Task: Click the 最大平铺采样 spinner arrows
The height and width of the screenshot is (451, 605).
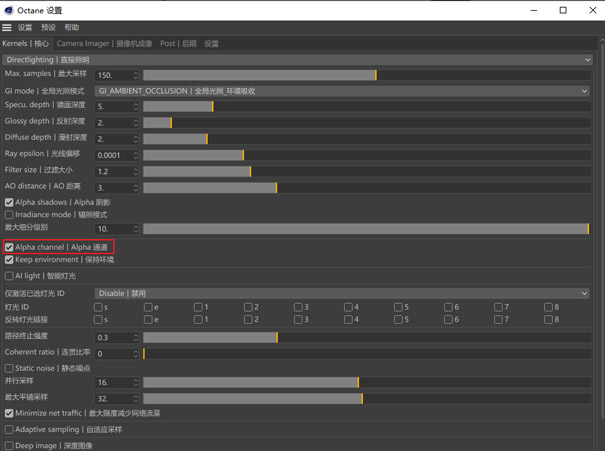Action: click(135, 399)
